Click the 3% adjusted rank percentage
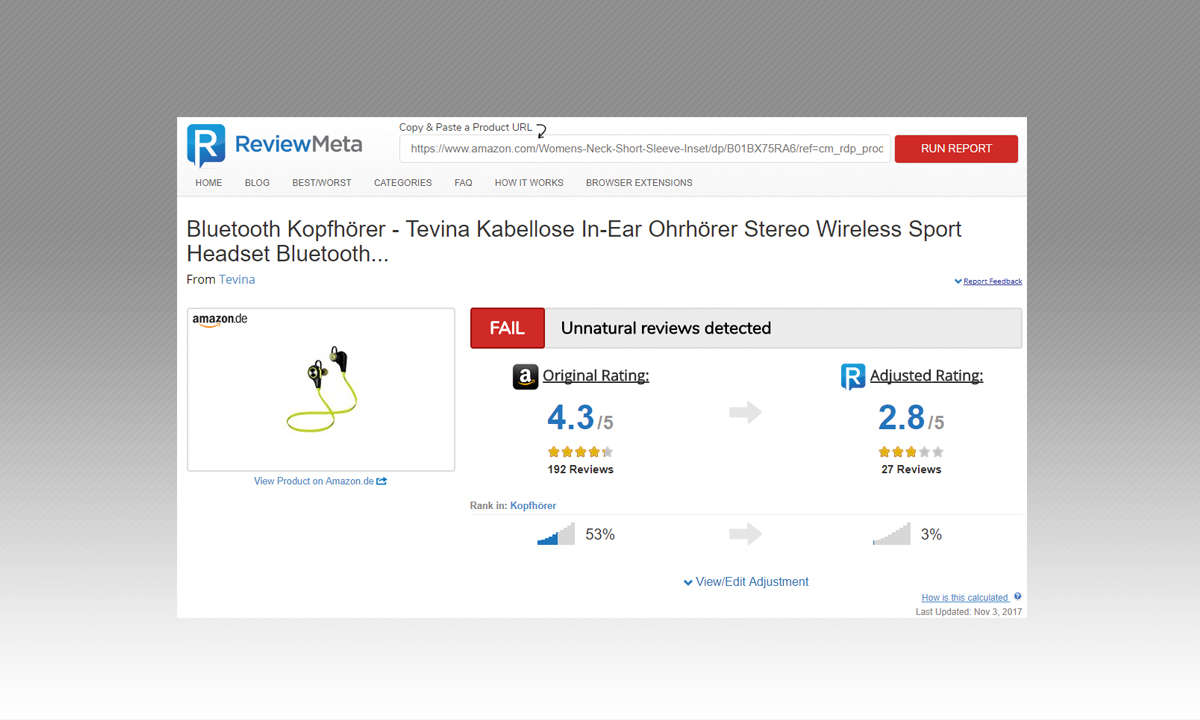1200x720 pixels. click(x=931, y=535)
